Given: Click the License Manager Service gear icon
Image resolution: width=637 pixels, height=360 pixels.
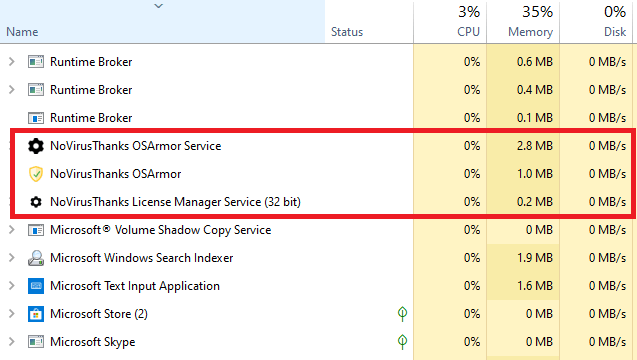Looking at the screenshot, I should (x=36, y=202).
